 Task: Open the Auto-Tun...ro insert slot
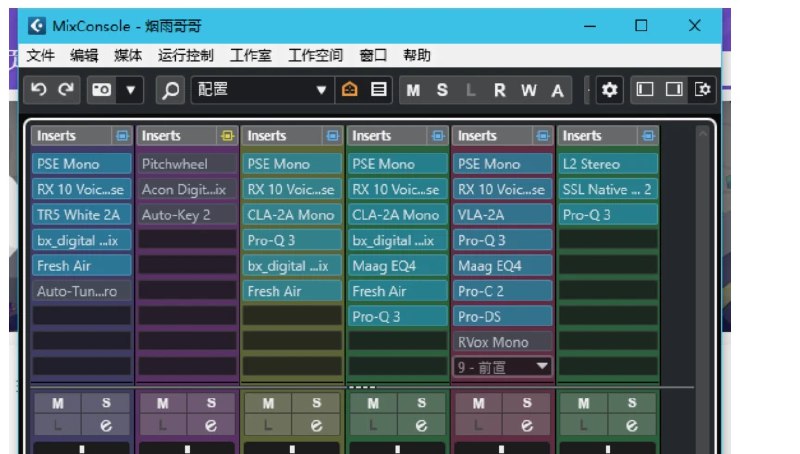(82, 291)
